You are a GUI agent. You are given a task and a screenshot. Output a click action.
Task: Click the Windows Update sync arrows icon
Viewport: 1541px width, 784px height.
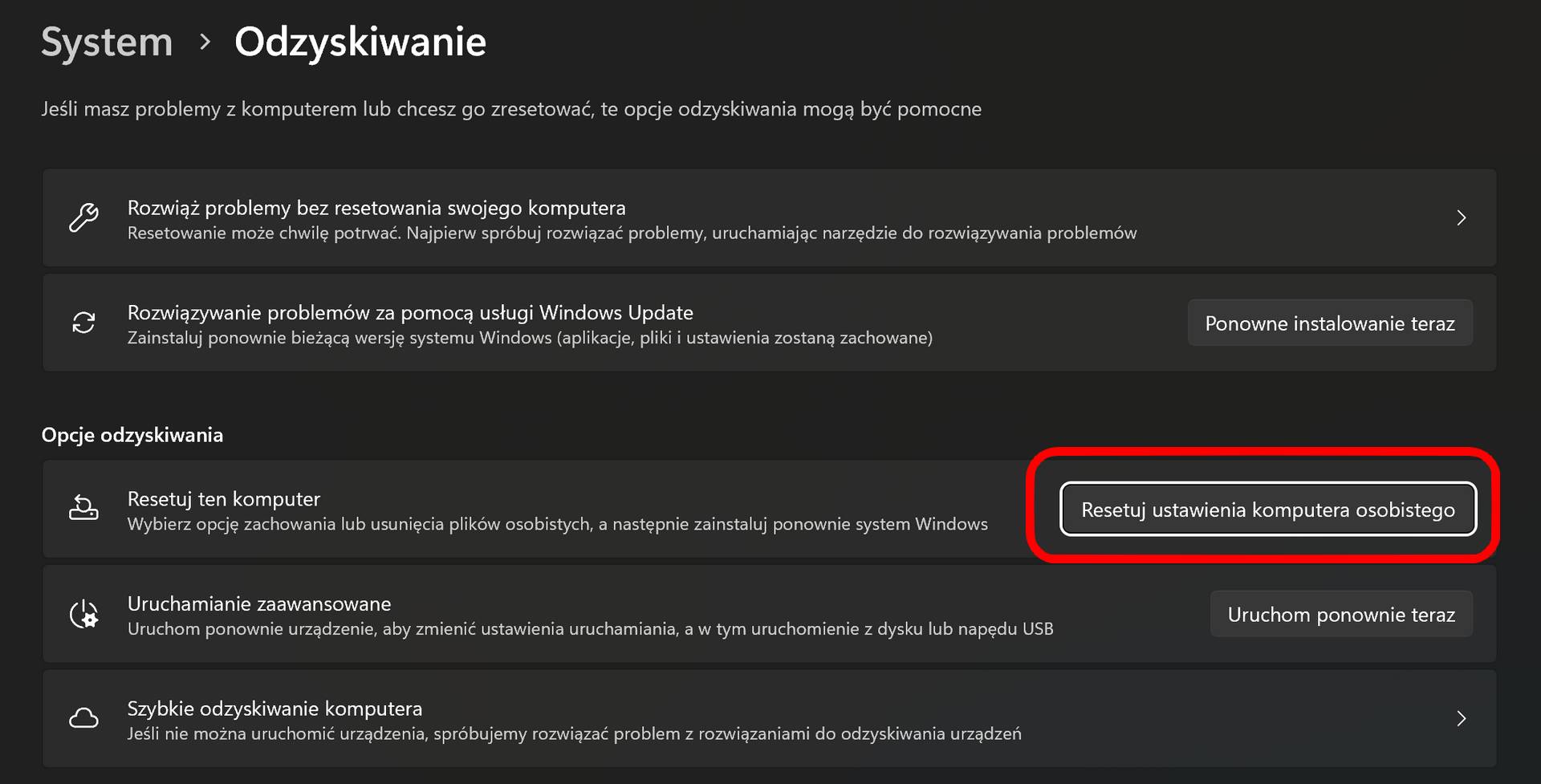pos(84,323)
